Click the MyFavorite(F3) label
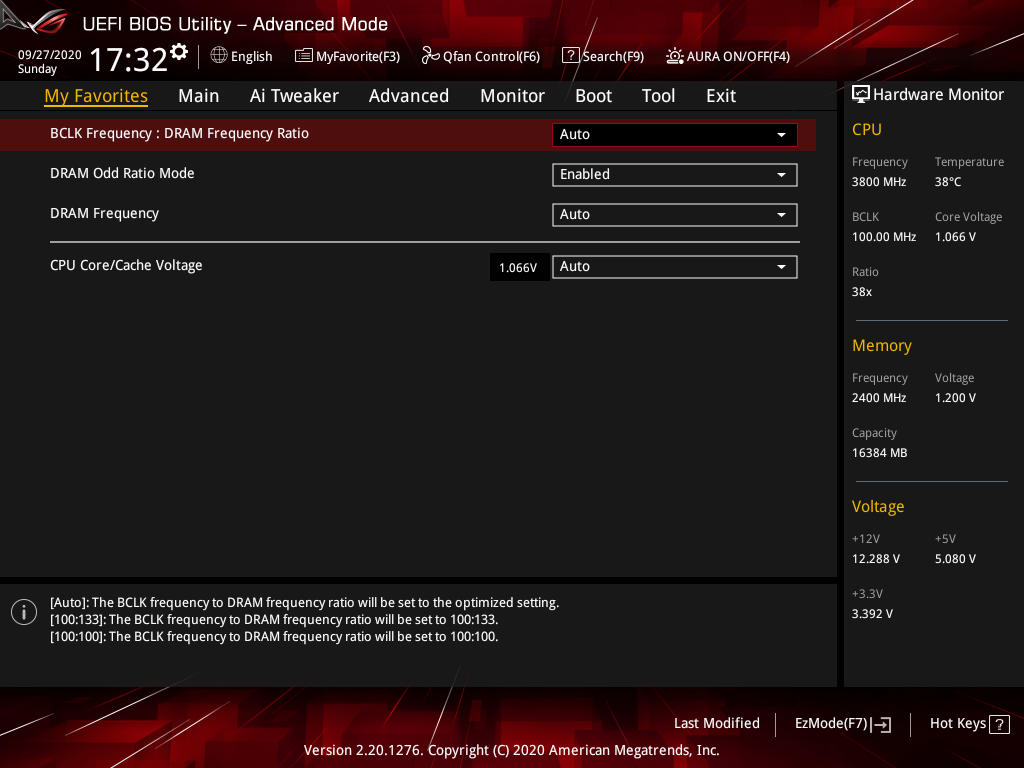The height and width of the screenshot is (768, 1024). coord(358,57)
